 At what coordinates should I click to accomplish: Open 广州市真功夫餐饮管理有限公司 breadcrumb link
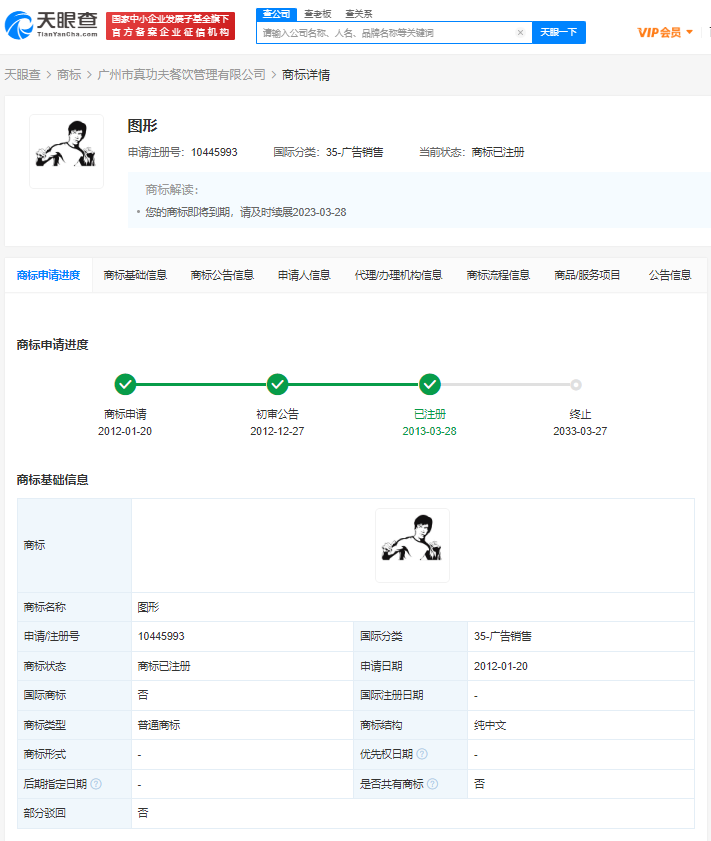point(181,75)
